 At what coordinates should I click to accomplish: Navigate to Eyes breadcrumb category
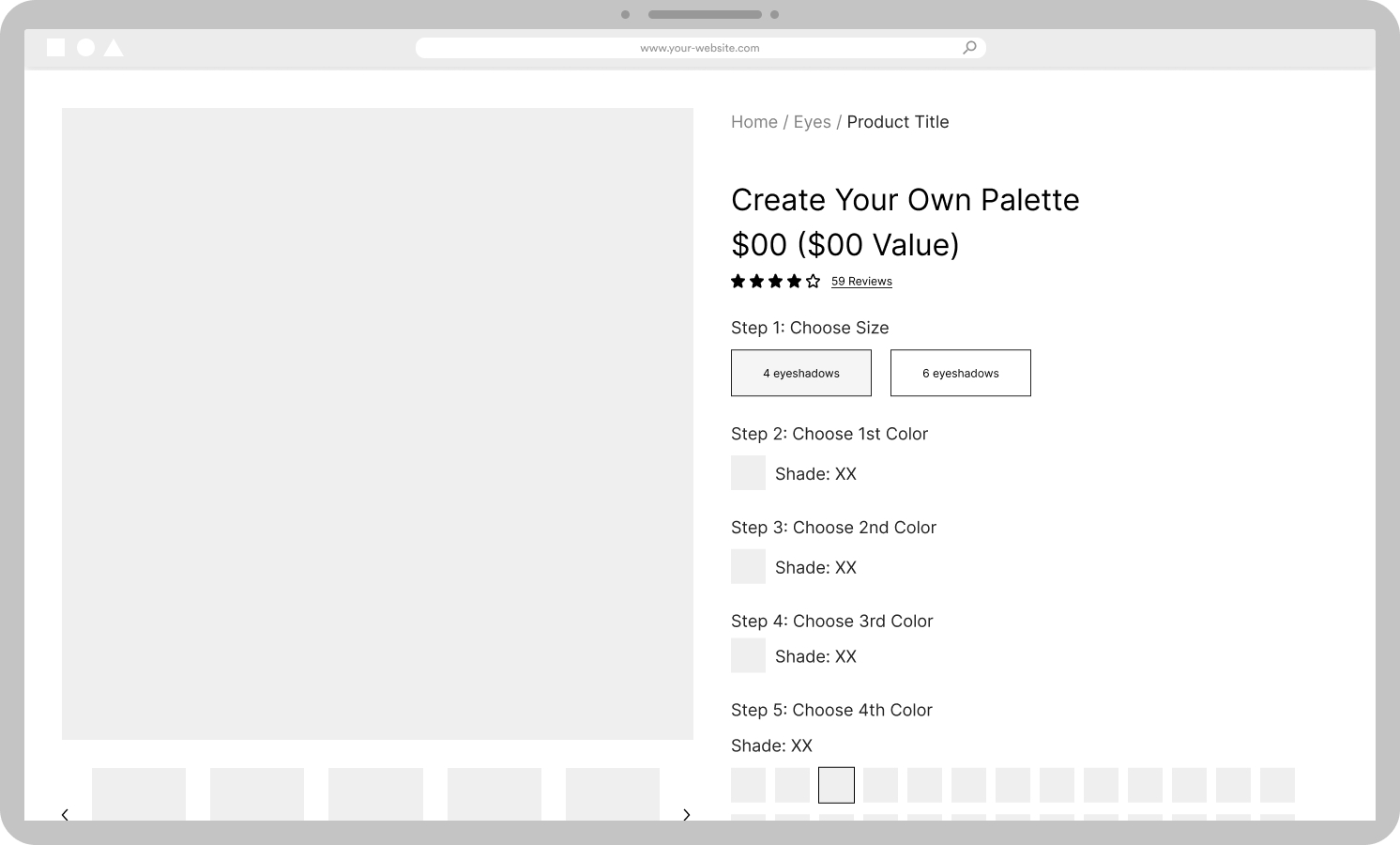click(x=812, y=122)
